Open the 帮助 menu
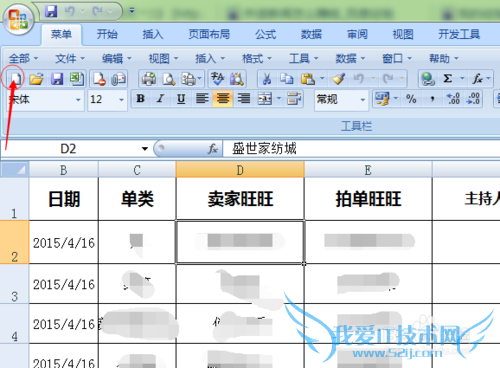Image resolution: width=500 pixels, height=368 pixels. [x=444, y=58]
